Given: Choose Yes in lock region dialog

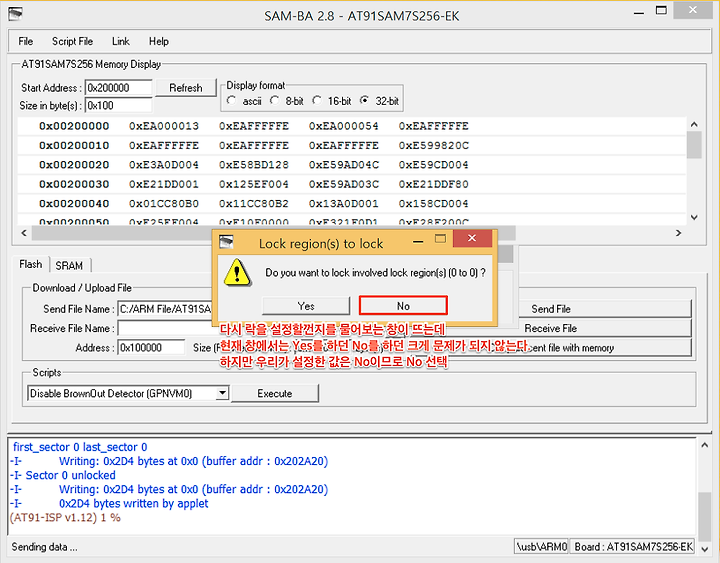Looking at the screenshot, I should tap(306, 306).
